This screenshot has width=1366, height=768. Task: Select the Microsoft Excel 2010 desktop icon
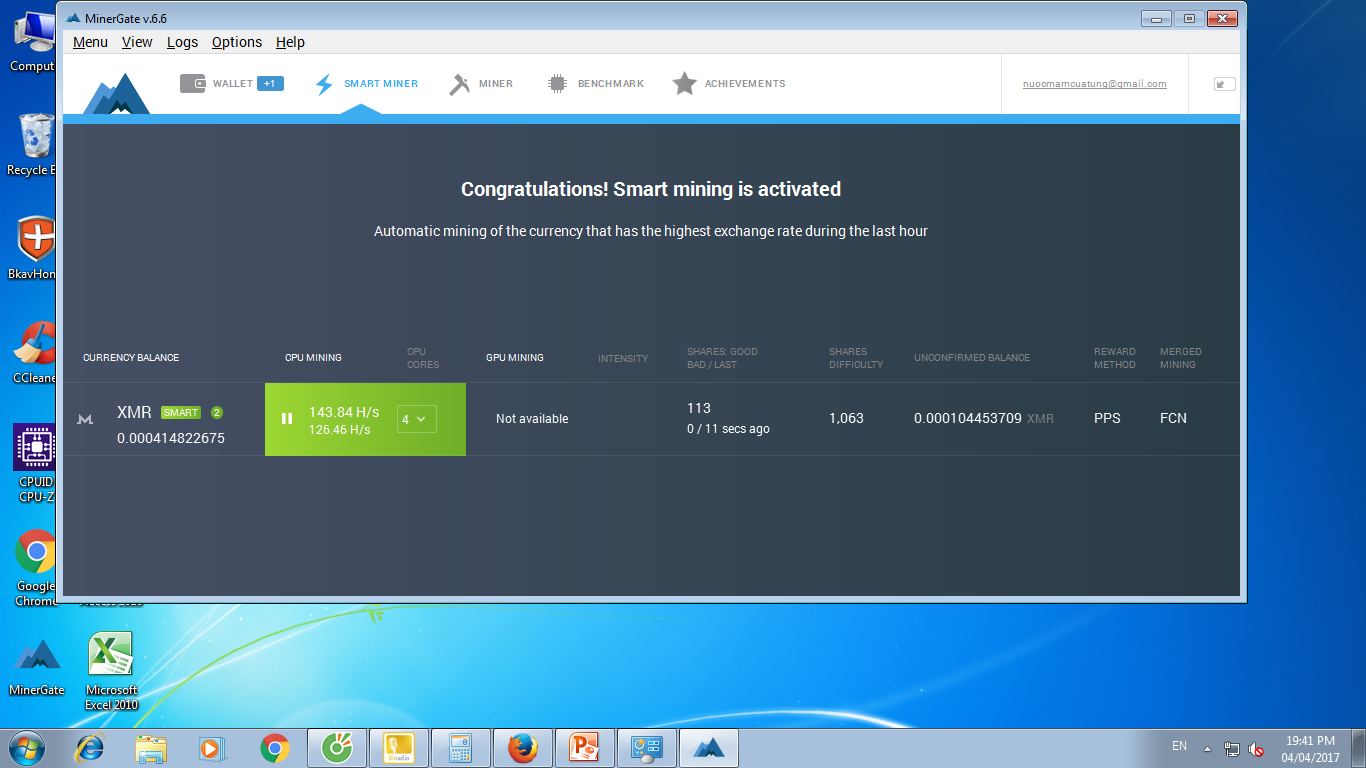[x=111, y=672]
